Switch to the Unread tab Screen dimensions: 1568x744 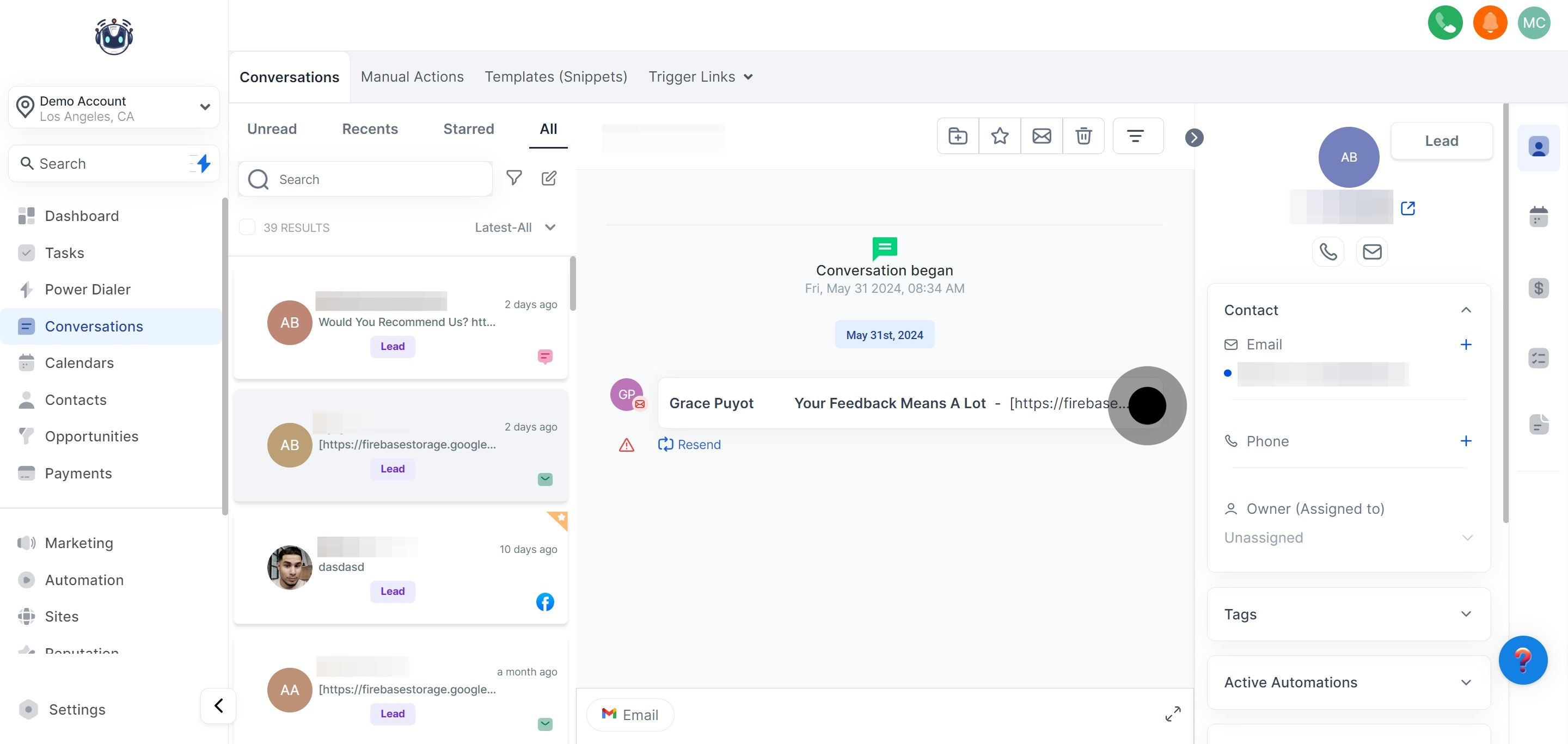[x=272, y=129]
